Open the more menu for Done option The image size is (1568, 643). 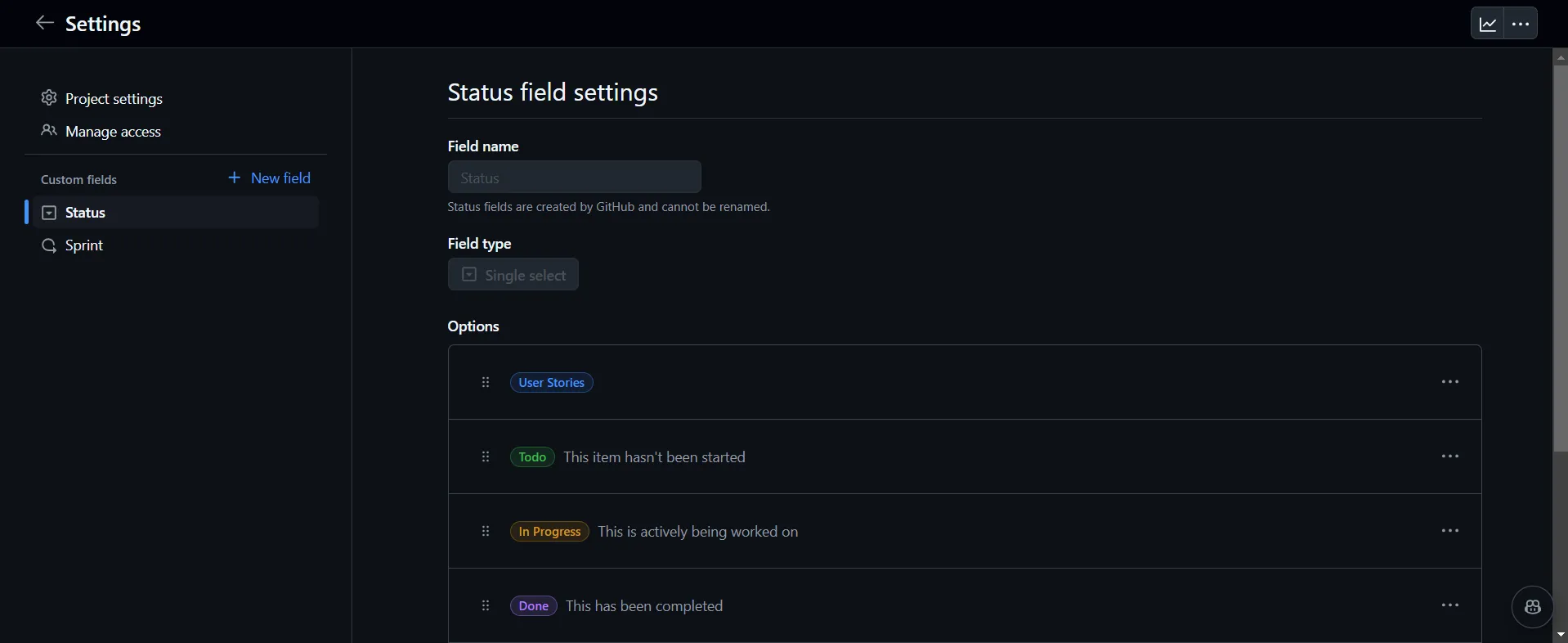click(1450, 605)
